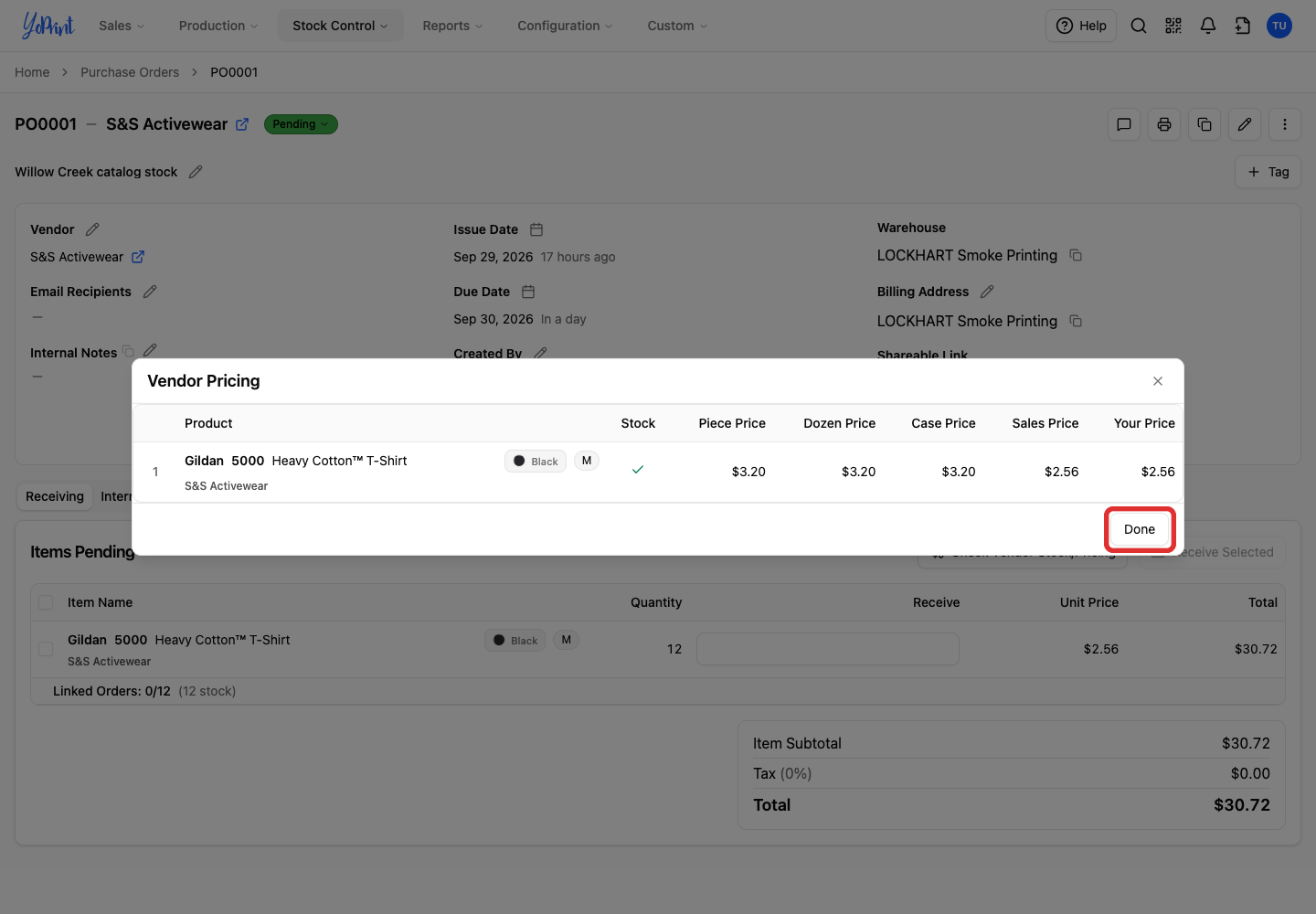The width and height of the screenshot is (1316, 914).
Task: Open the Reports menu
Action: click(x=452, y=26)
